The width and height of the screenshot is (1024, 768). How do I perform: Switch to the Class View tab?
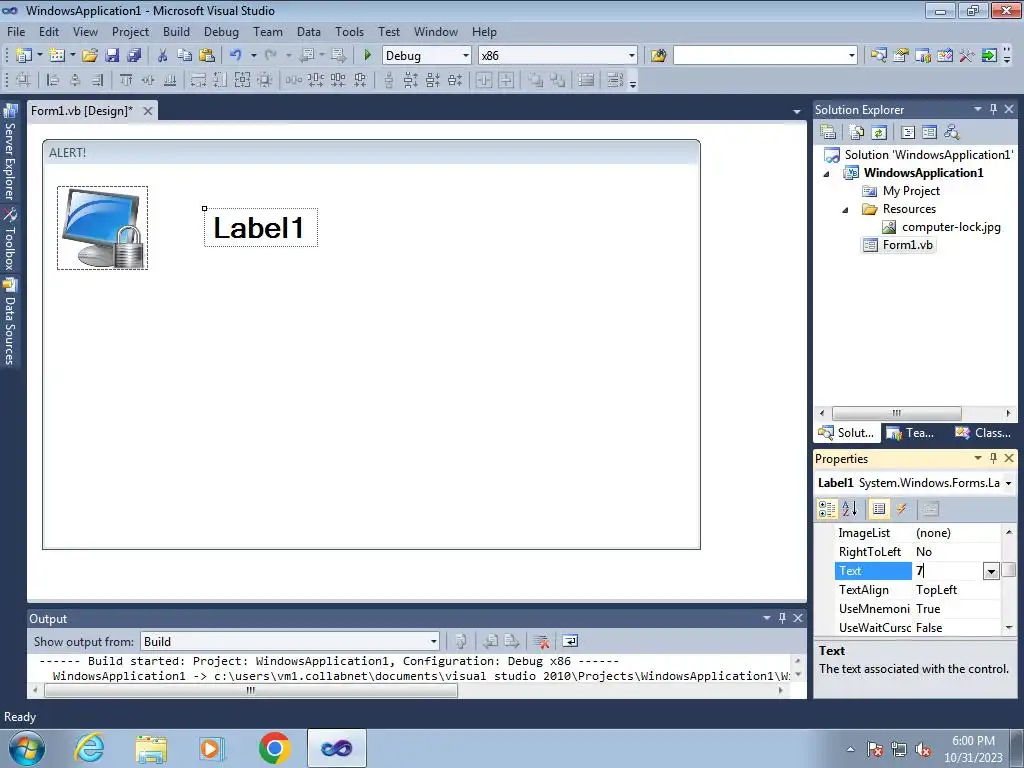coord(983,433)
